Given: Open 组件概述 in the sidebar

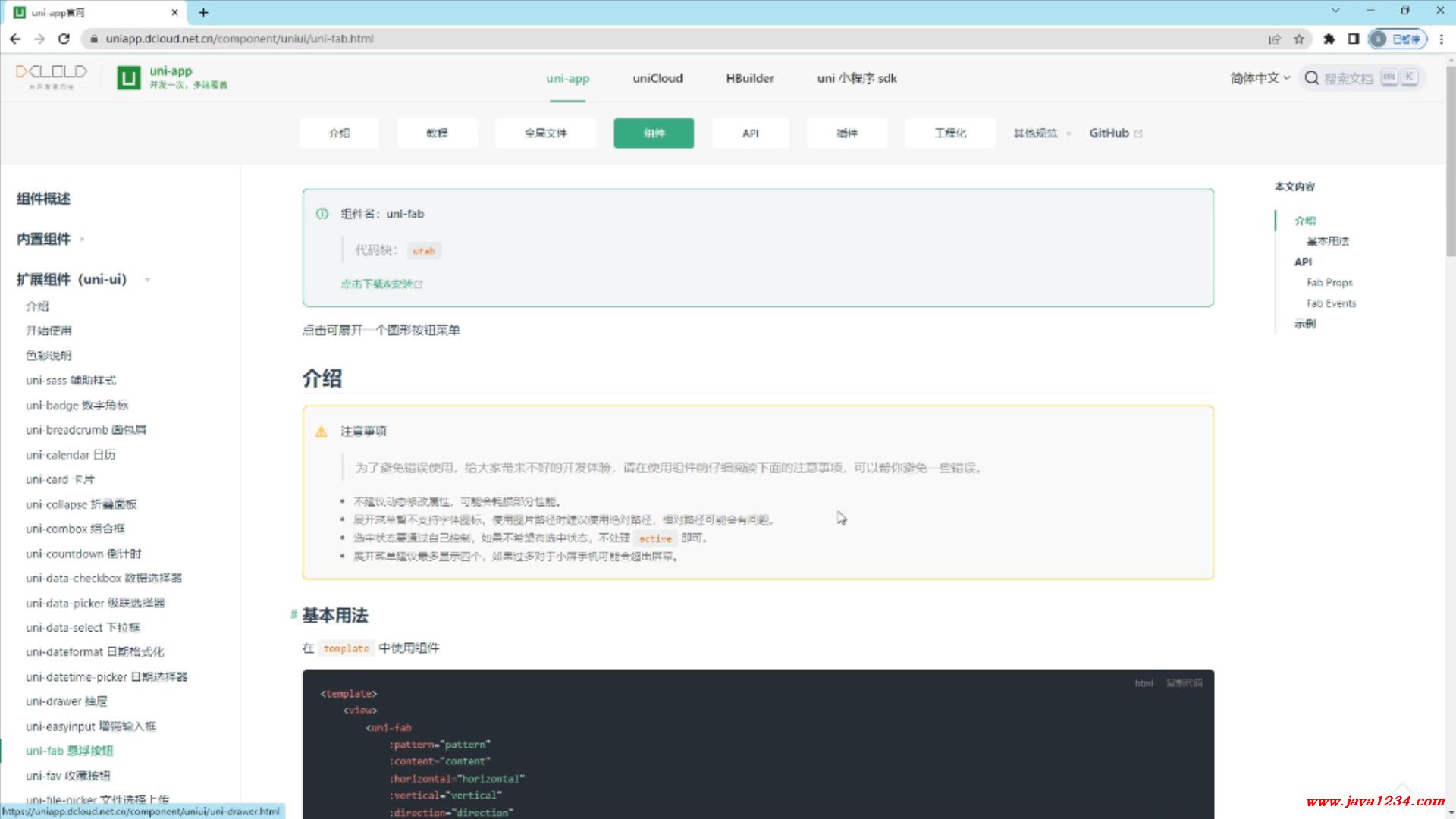Looking at the screenshot, I should pyautogui.click(x=44, y=199).
